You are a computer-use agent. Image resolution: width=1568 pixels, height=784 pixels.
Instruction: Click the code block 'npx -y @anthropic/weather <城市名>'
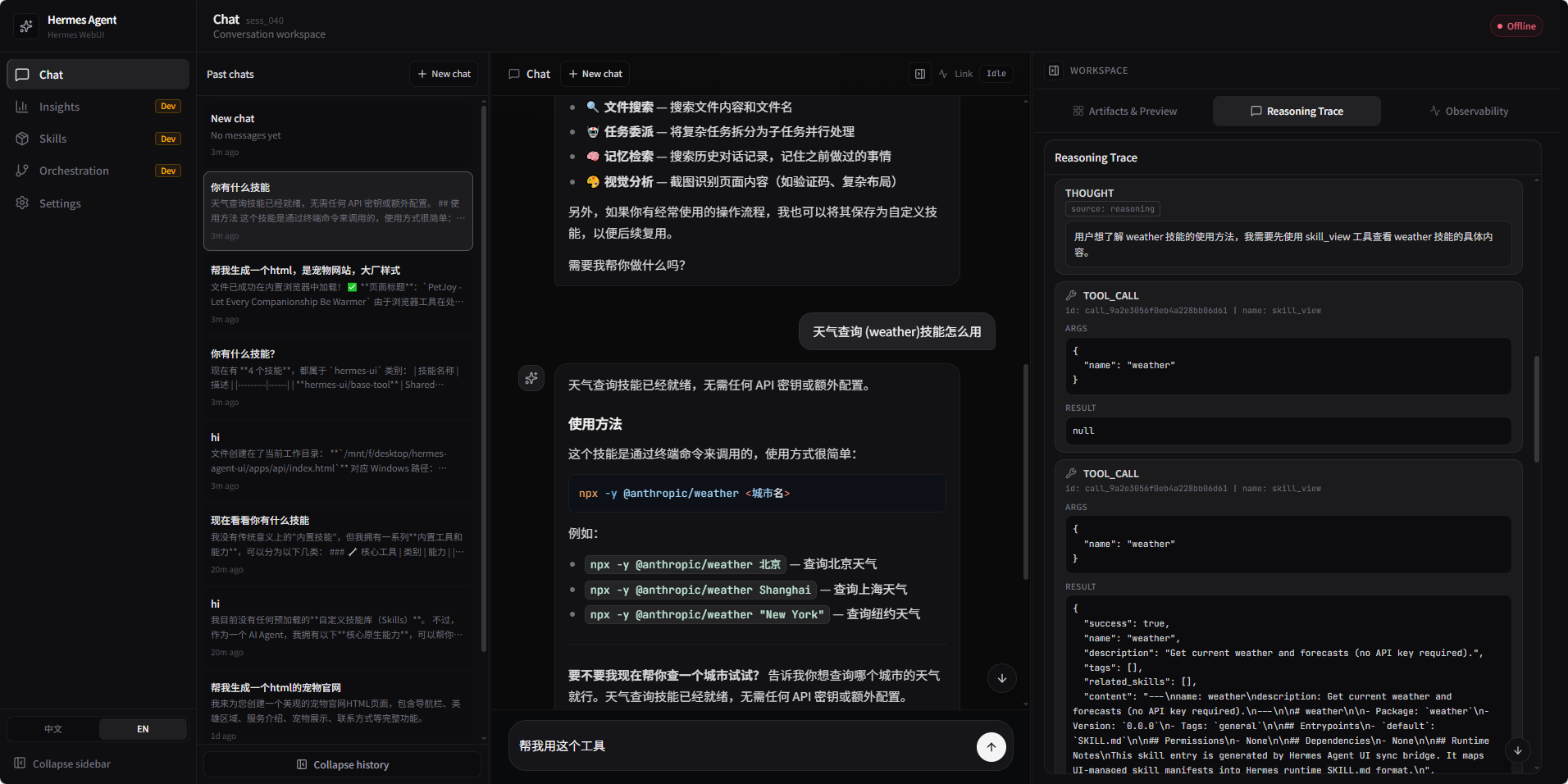pyautogui.click(x=757, y=493)
